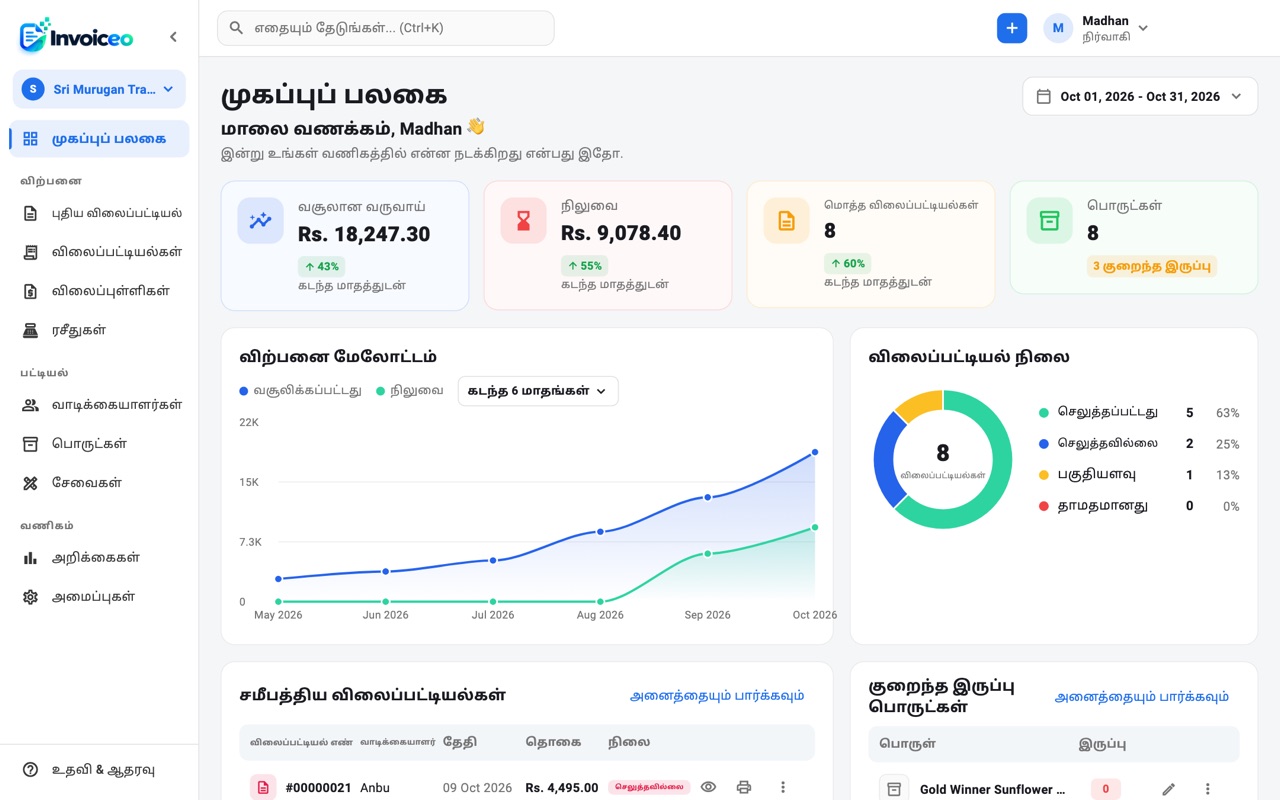This screenshot has height=800, width=1280.
Task: Click the products archive box card icon
Action: (1049, 220)
